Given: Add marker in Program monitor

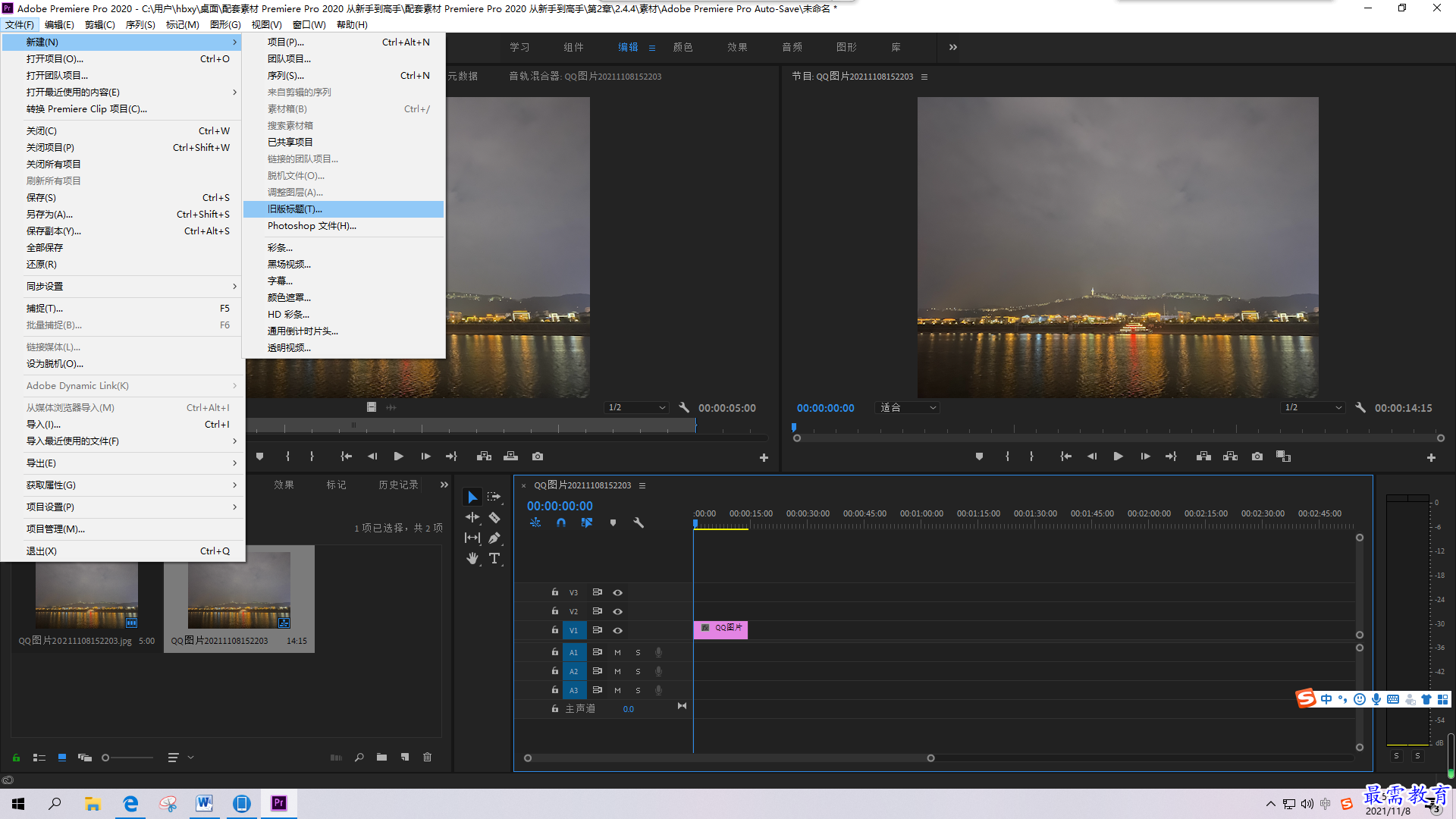Looking at the screenshot, I should tap(979, 457).
